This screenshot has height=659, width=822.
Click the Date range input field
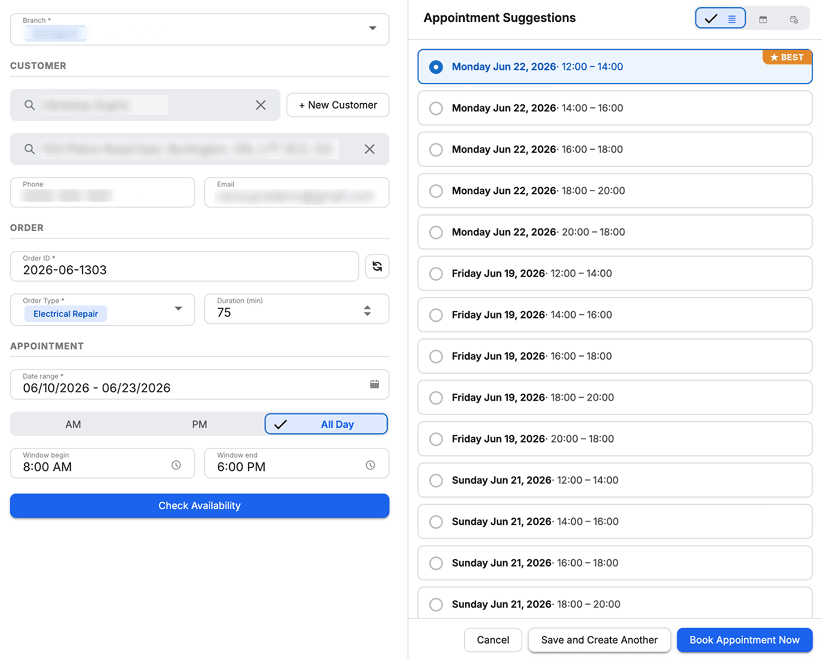click(200, 384)
